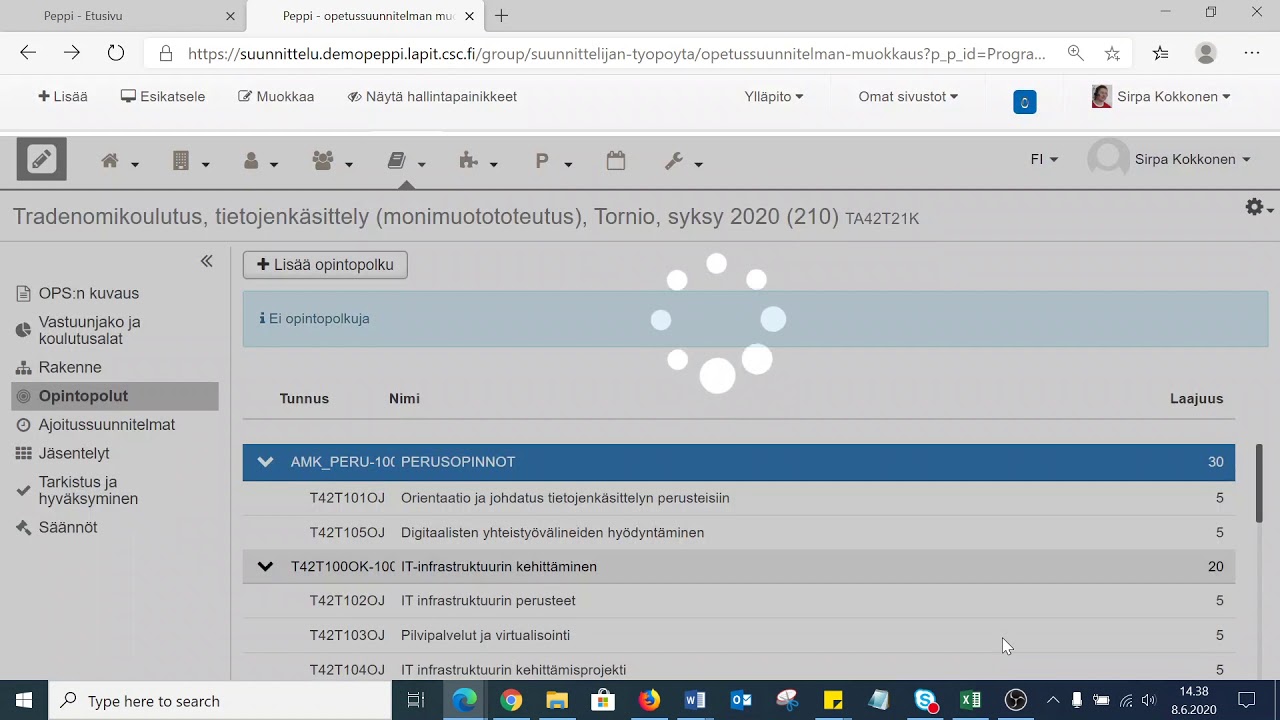Open the home icon menu
The width and height of the screenshot is (1280, 720).
coord(119,161)
